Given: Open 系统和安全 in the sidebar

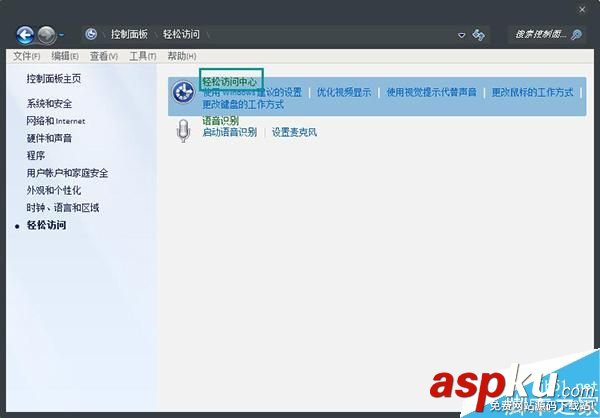Looking at the screenshot, I should point(49,104).
